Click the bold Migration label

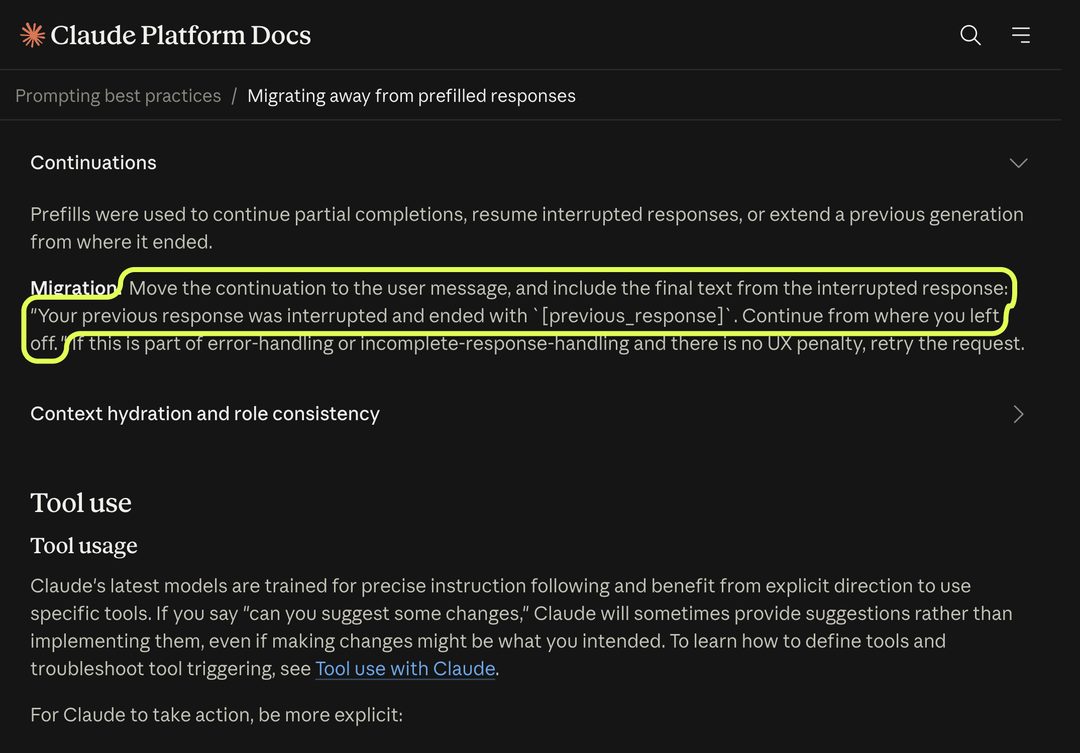click(x=74, y=288)
